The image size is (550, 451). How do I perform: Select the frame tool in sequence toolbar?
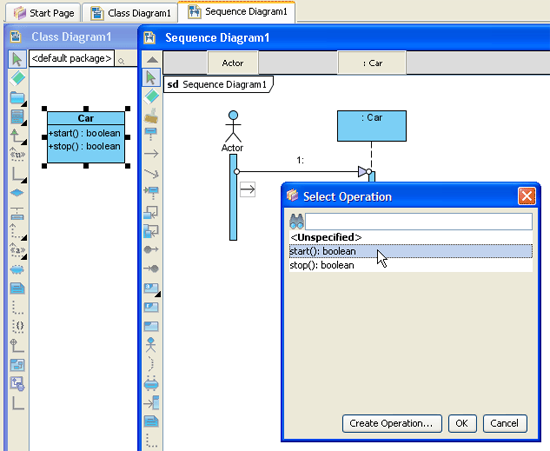point(151,326)
